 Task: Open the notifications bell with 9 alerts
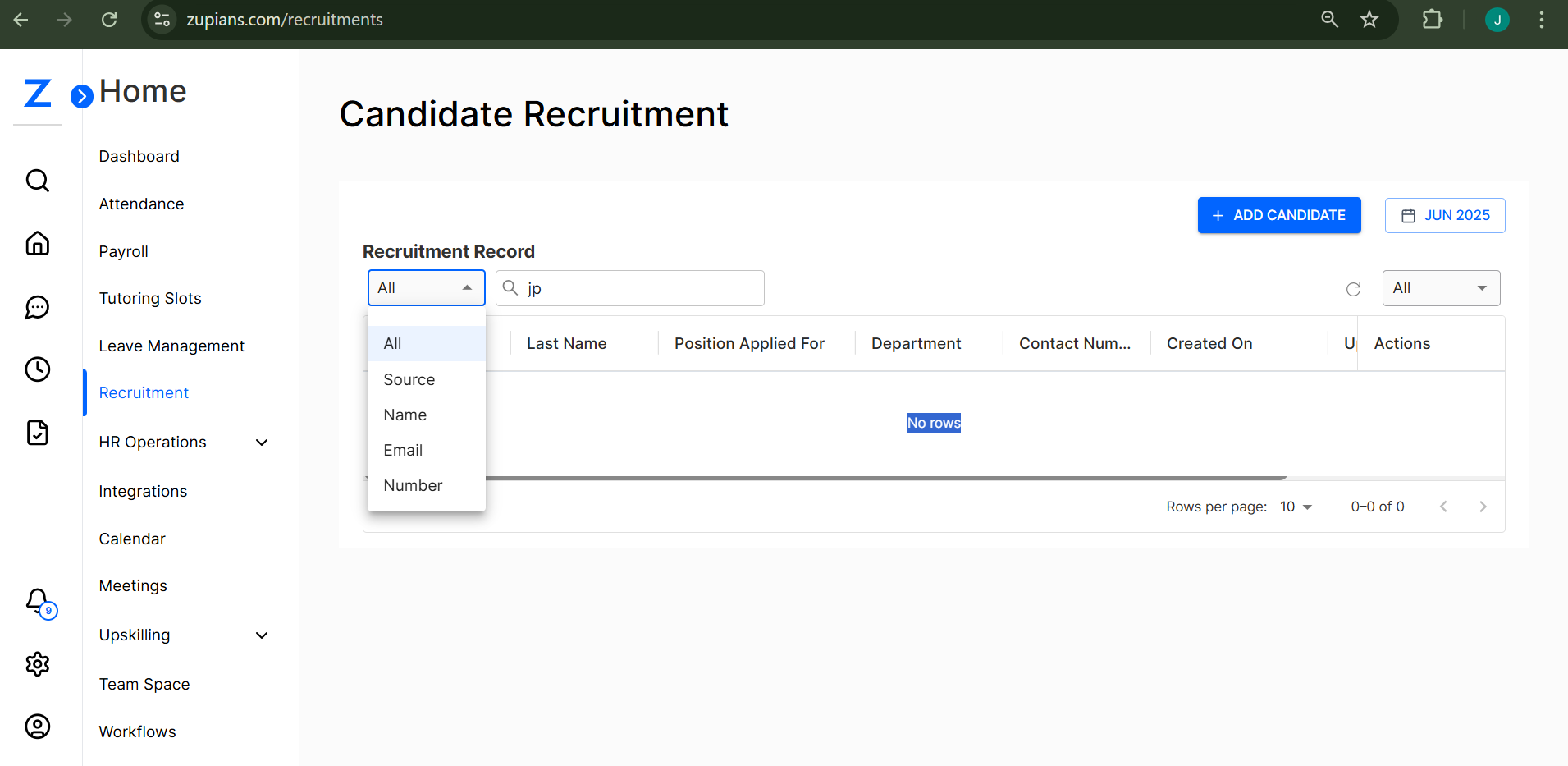coord(38,602)
